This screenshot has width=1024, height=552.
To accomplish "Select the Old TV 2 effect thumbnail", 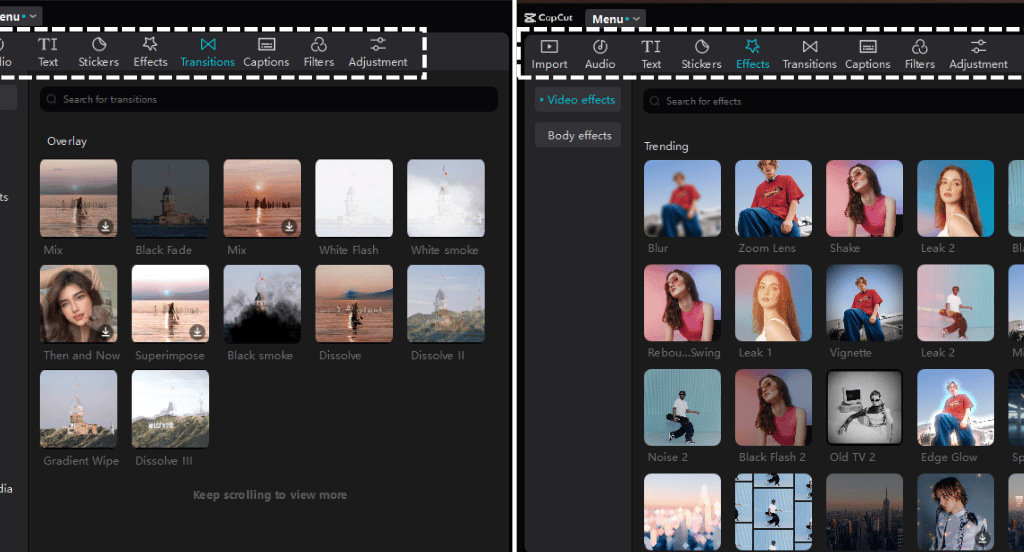I will (864, 407).
